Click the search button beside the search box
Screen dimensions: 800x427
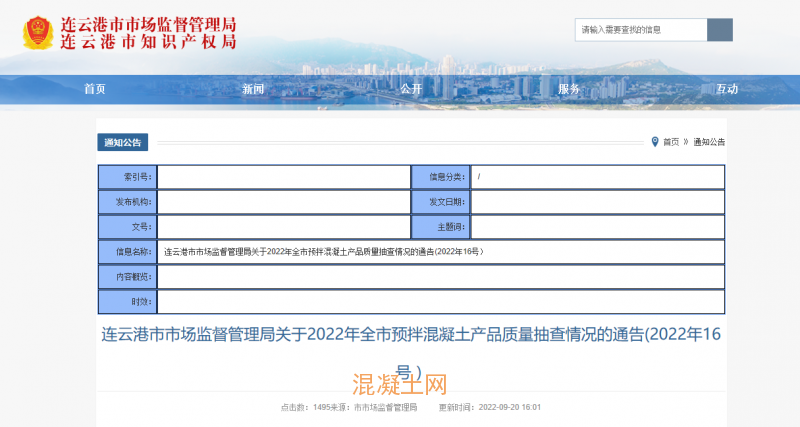coord(719,30)
